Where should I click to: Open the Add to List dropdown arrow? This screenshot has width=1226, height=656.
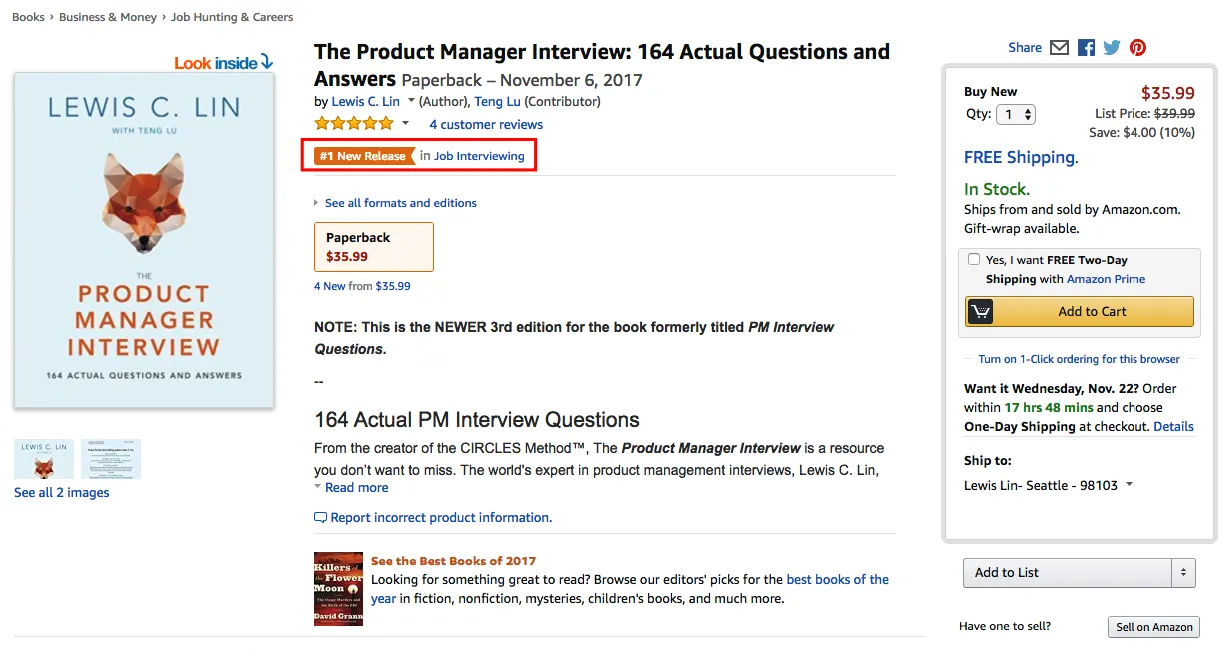[x=1184, y=573]
